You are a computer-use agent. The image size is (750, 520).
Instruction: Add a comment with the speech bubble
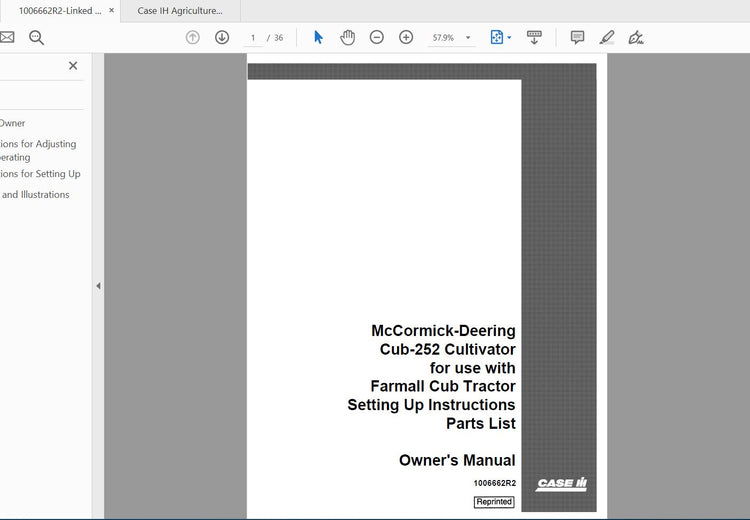(x=577, y=37)
